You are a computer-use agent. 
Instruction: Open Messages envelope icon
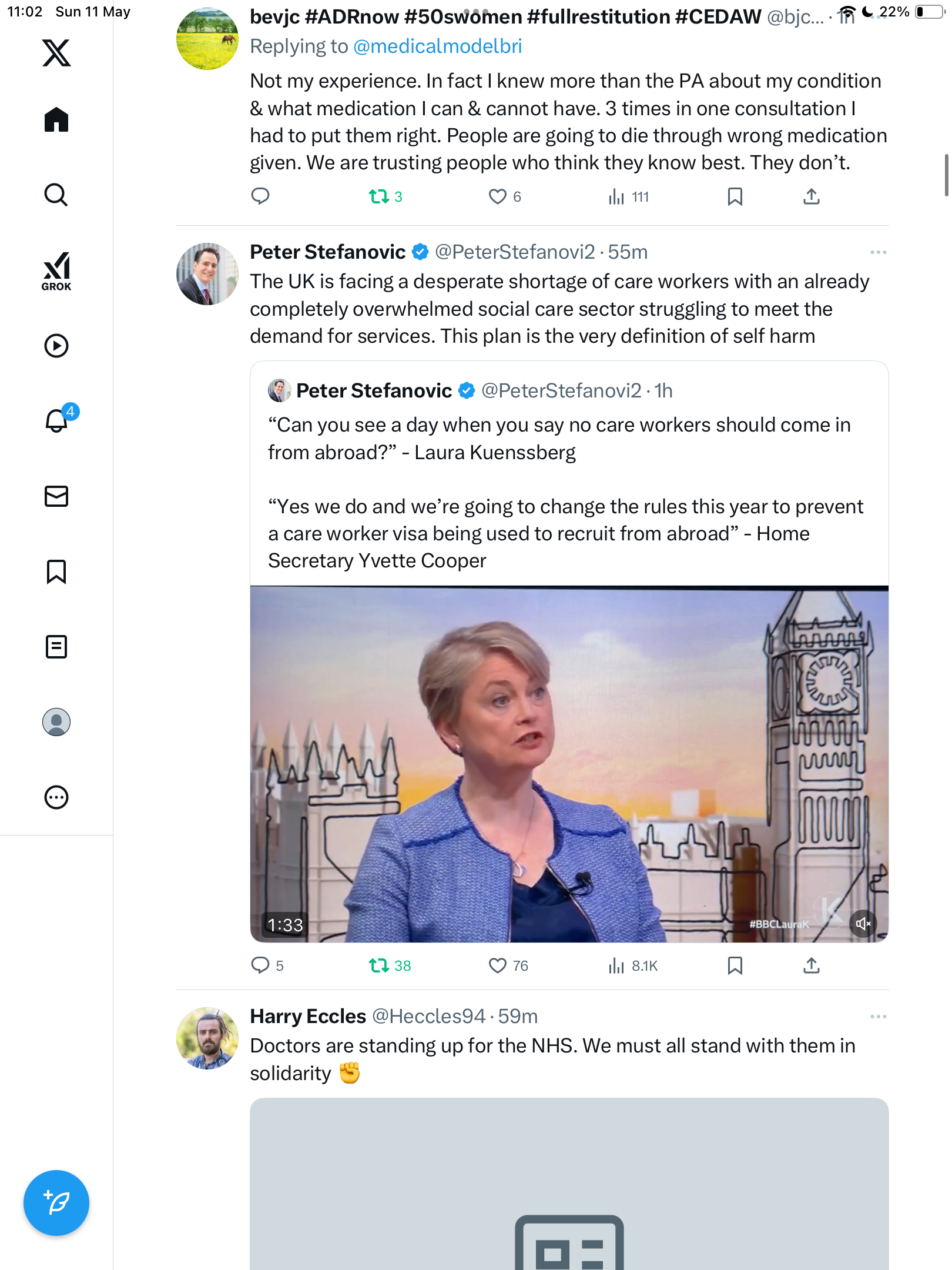56,496
